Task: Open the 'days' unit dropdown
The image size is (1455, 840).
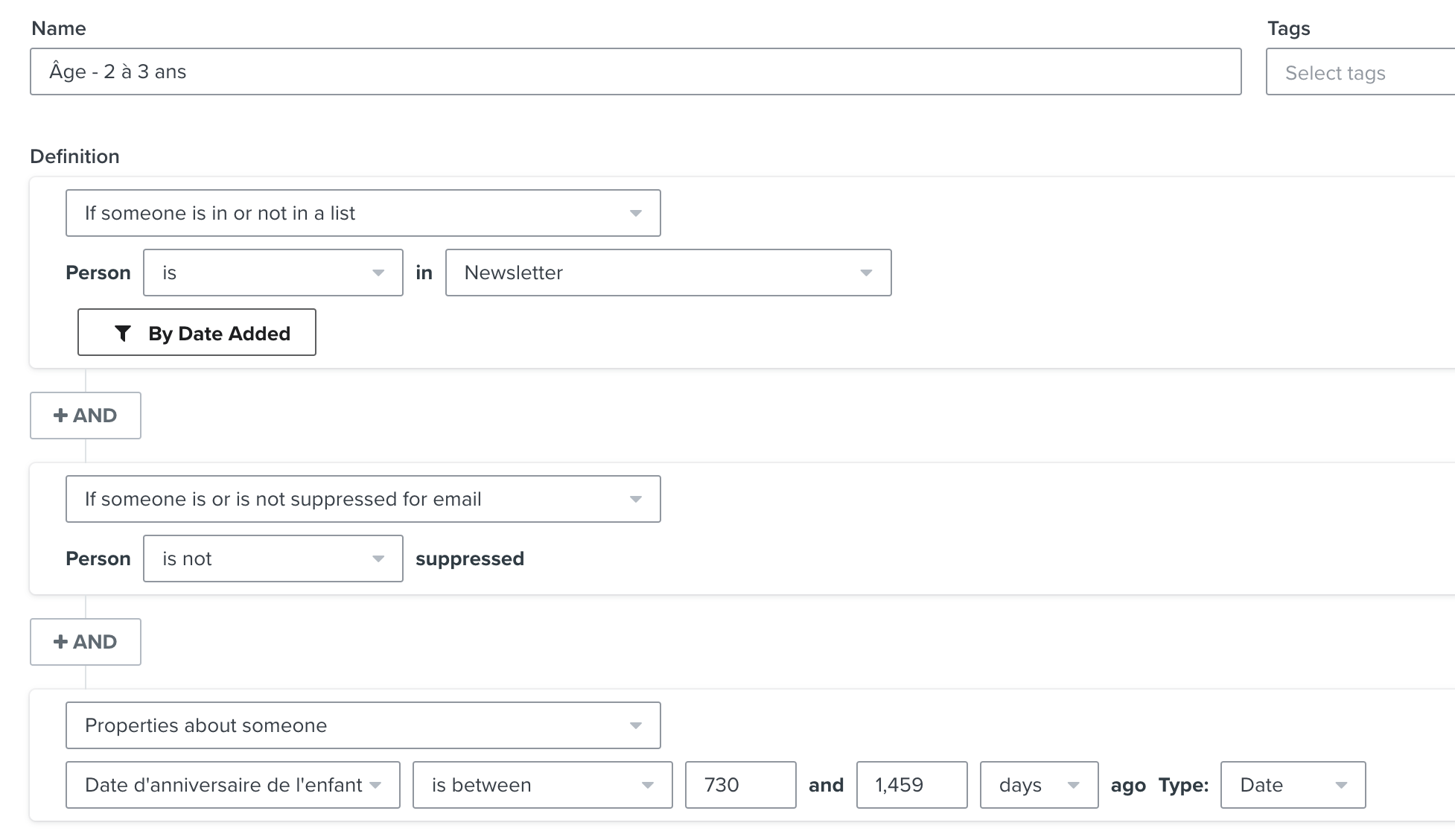Action: (1039, 785)
